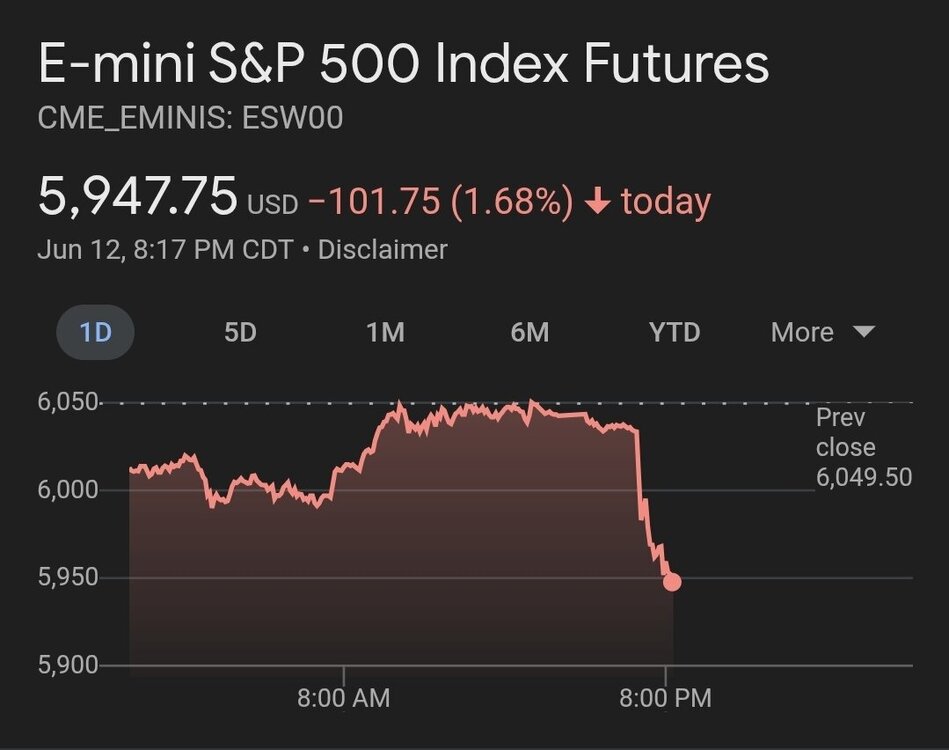Switch to the 5D range tab
The image size is (949, 750).
tap(240, 332)
